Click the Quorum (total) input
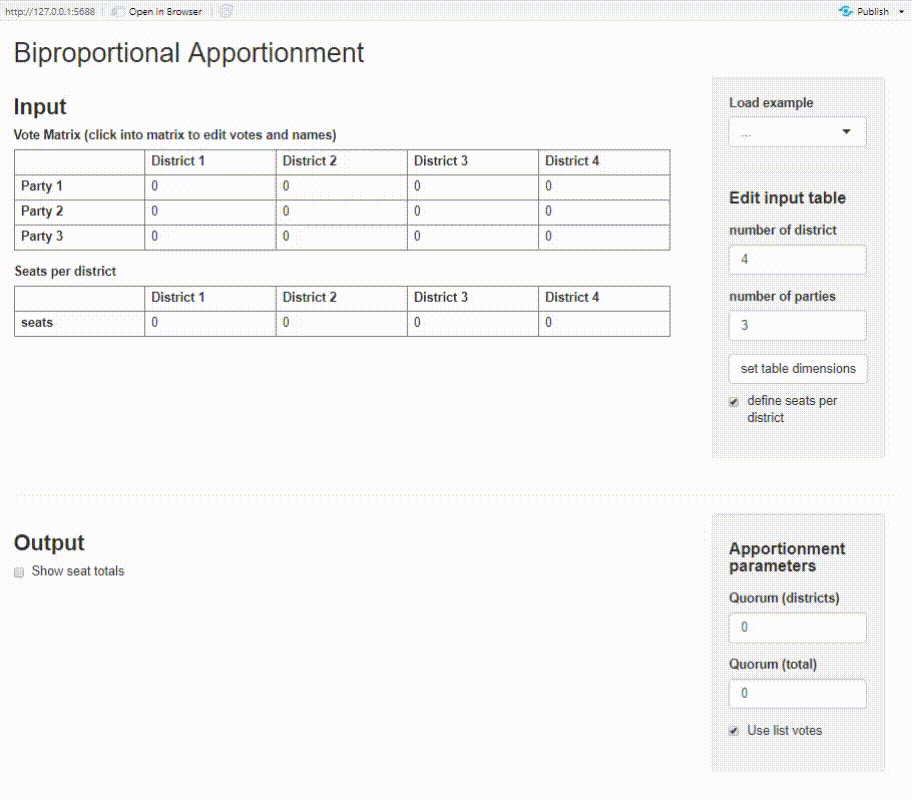912x800 pixels. 797,694
